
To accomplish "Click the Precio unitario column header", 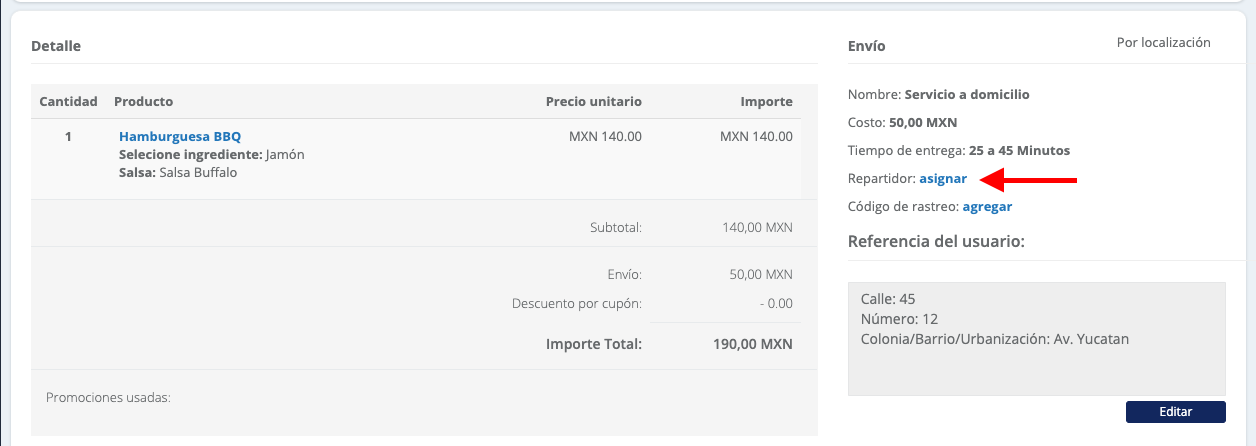I will [x=593, y=101].
